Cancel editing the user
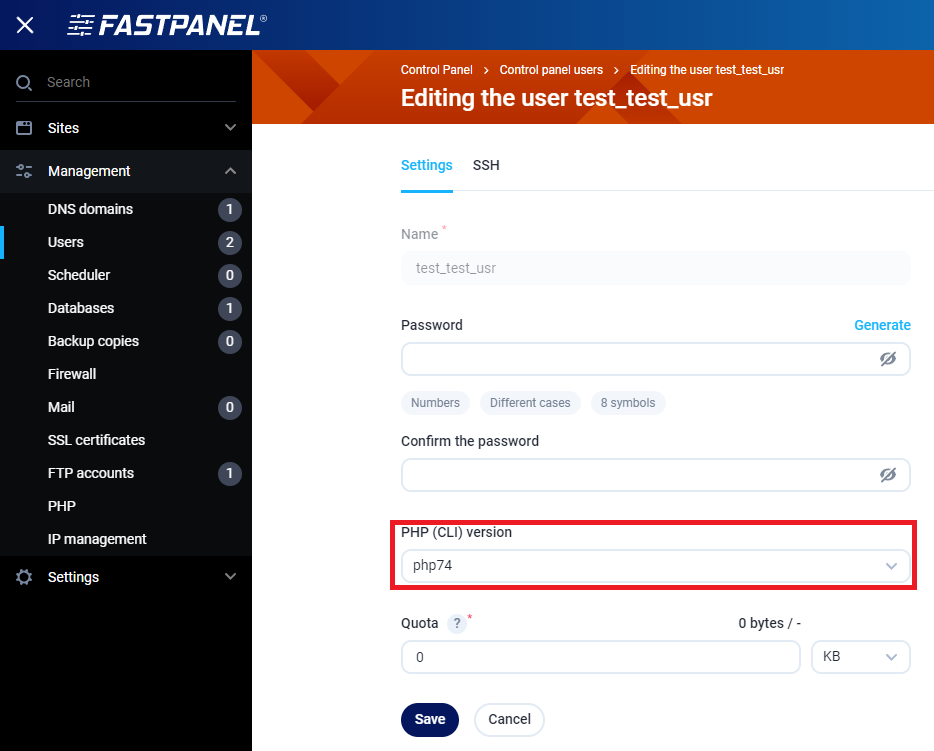 coord(509,719)
